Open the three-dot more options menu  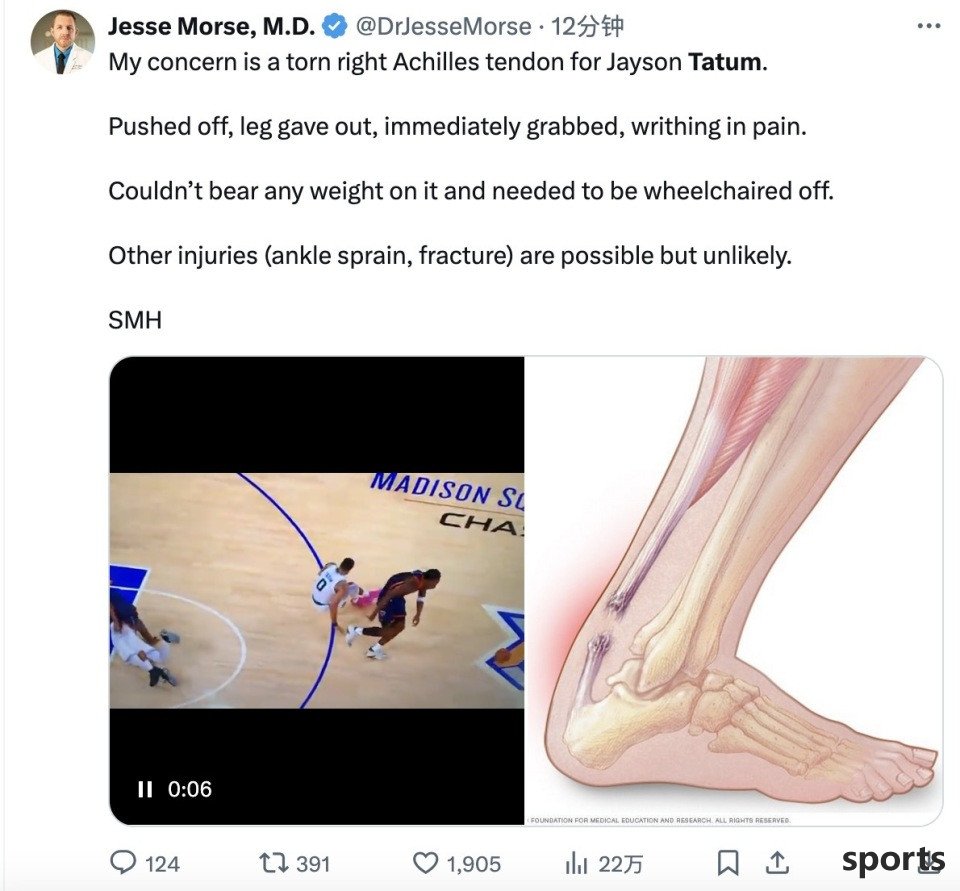[929, 26]
